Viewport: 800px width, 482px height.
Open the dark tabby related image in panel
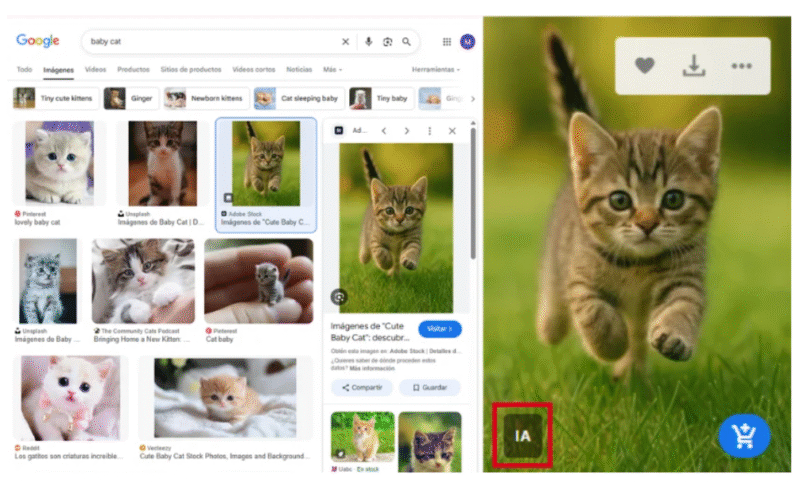point(430,440)
